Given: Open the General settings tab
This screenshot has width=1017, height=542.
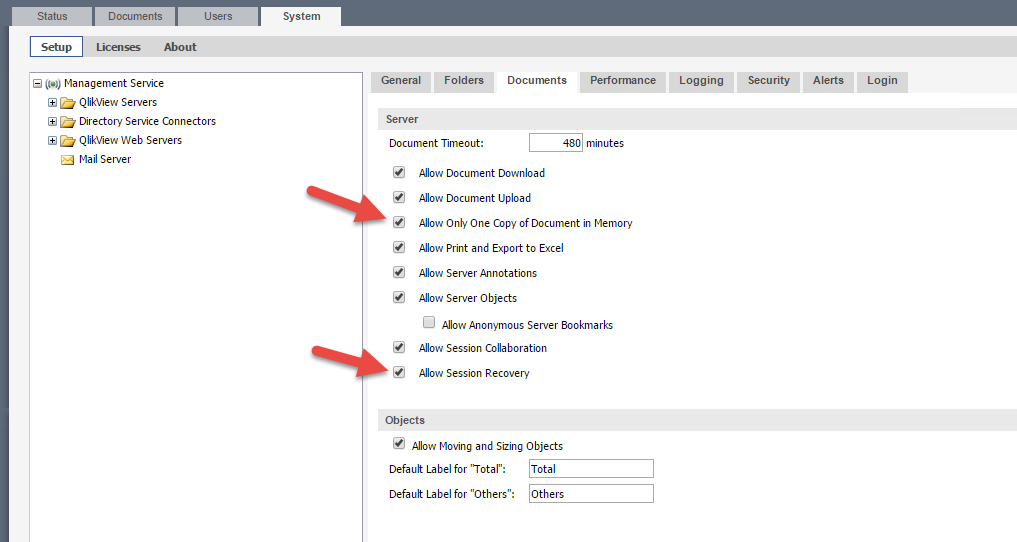Looking at the screenshot, I should click(x=401, y=81).
